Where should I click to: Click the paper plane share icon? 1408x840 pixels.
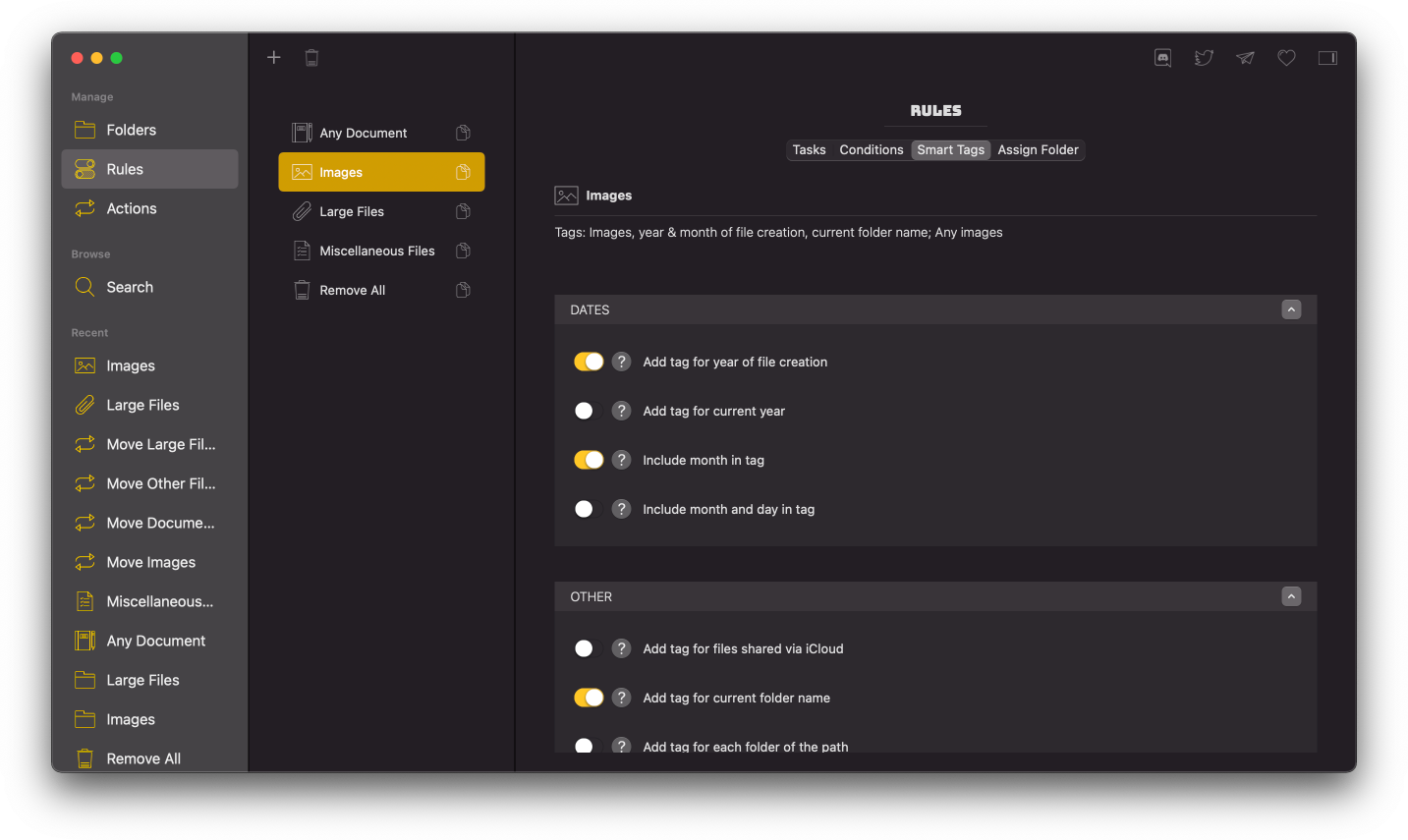pos(1245,57)
